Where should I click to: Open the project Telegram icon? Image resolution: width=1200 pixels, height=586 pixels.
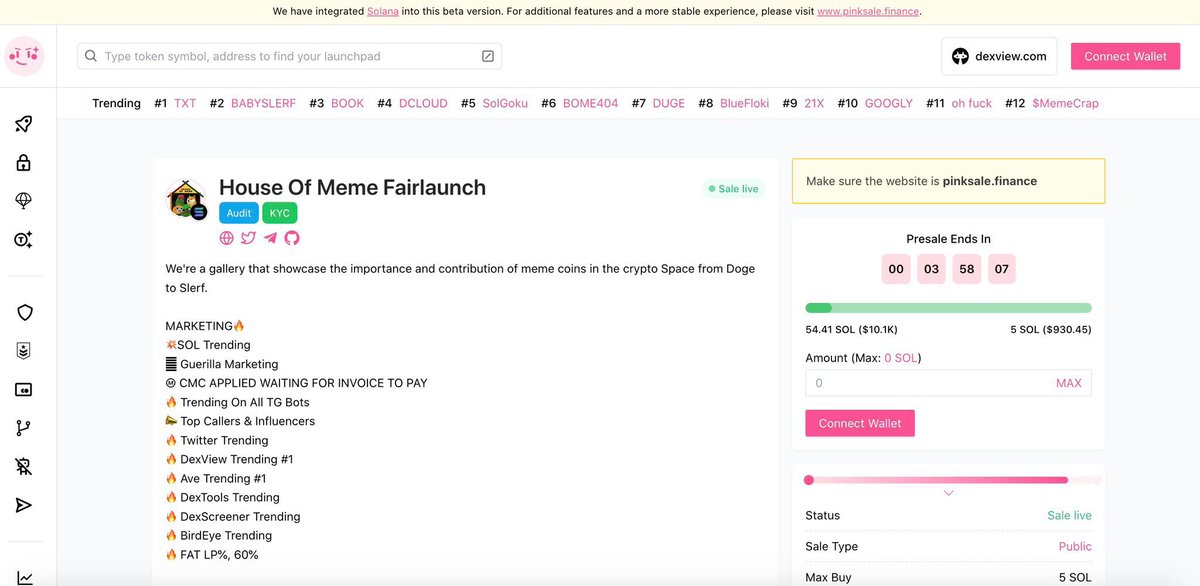click(270, 238)
